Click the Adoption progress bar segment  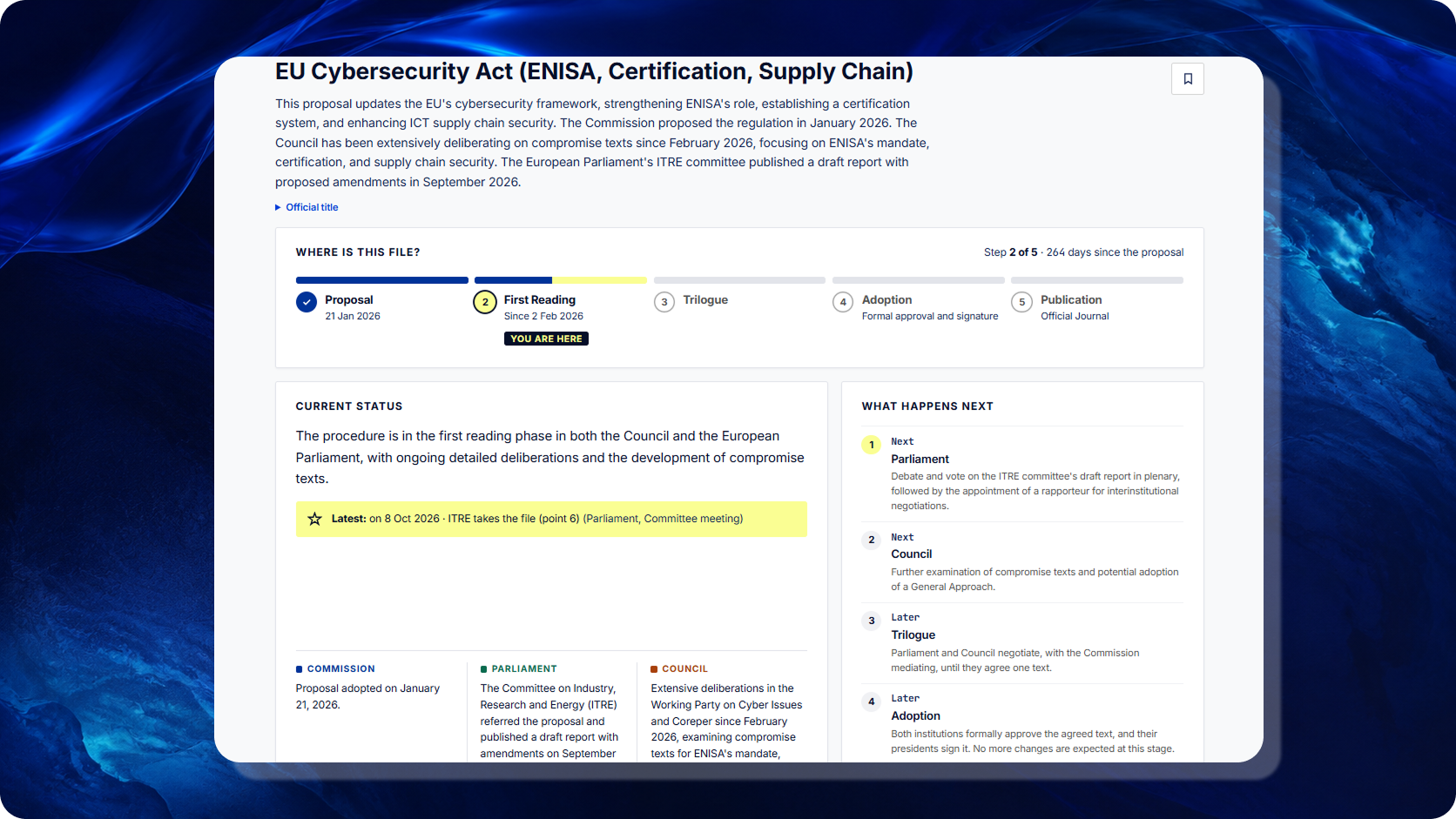919,280
